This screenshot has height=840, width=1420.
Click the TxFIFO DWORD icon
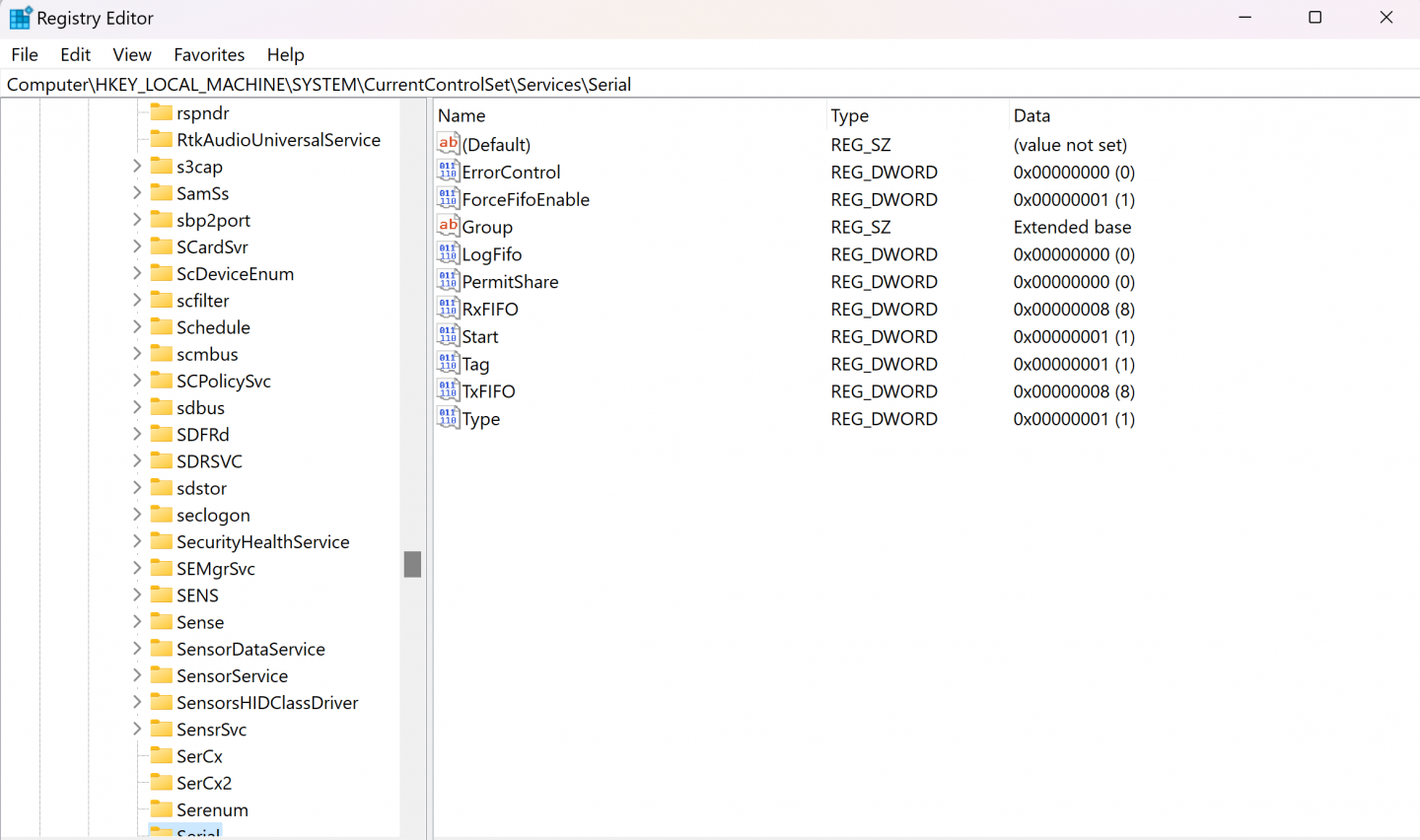pos(448,391)
